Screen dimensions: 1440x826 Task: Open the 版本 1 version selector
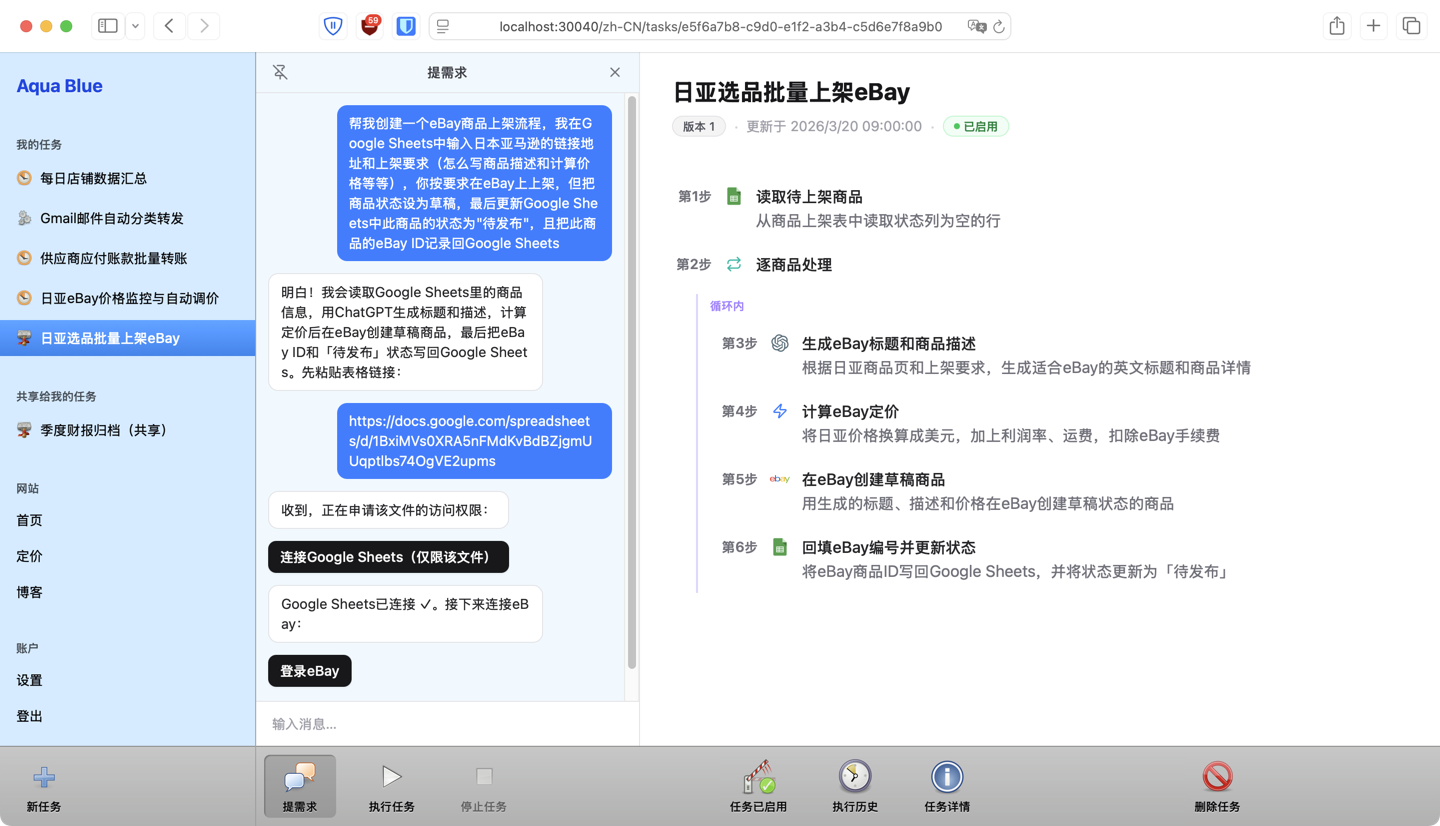[x=698, y=126]
